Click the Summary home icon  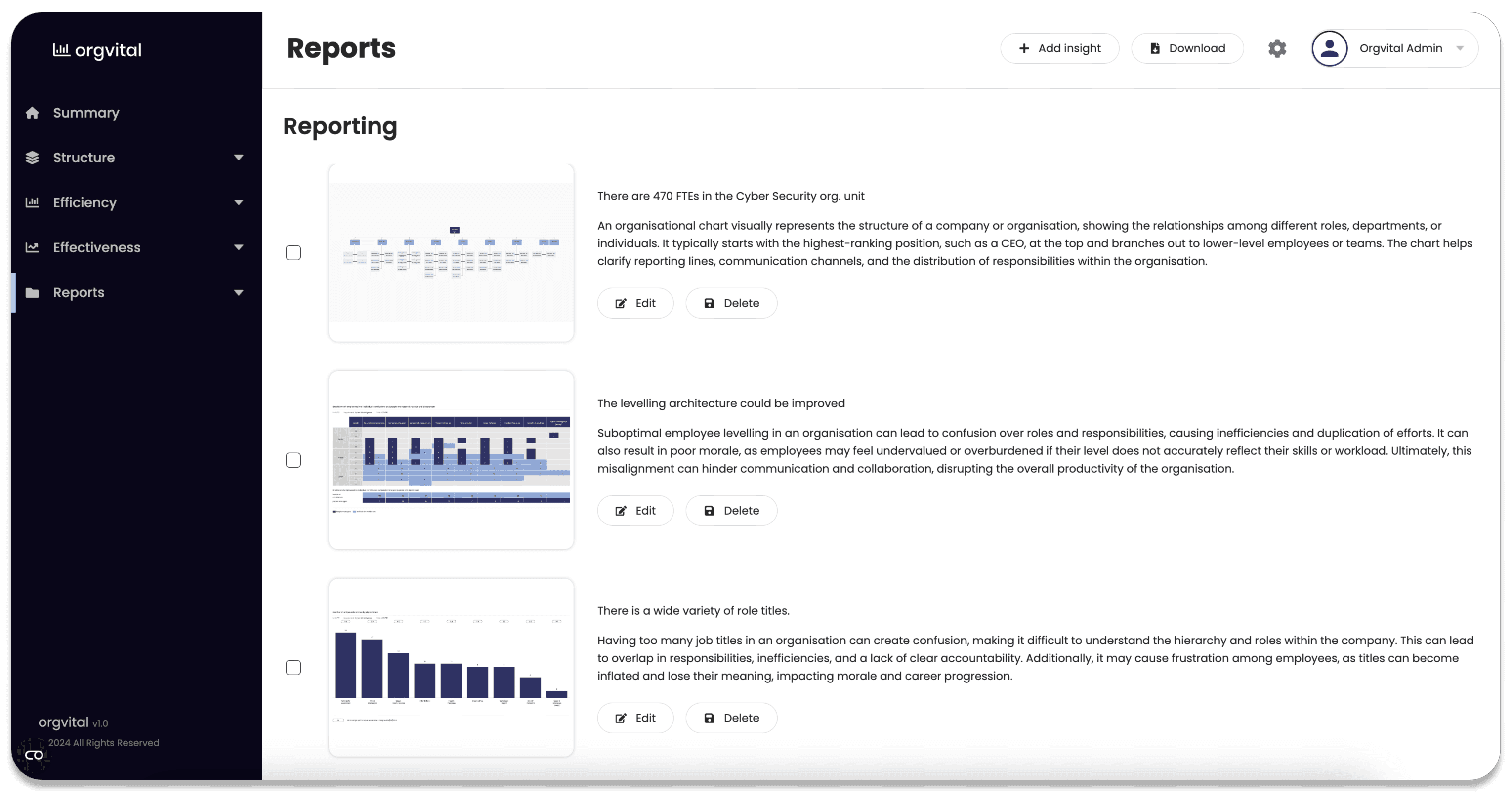pos(32,113)
